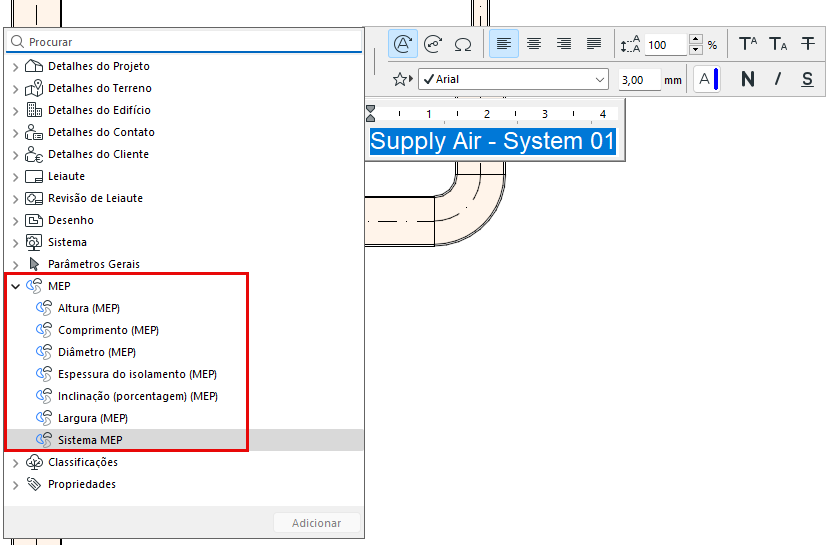Toggle superscript formatting
This screenshot has width=830, height=545.
[747, 44]
